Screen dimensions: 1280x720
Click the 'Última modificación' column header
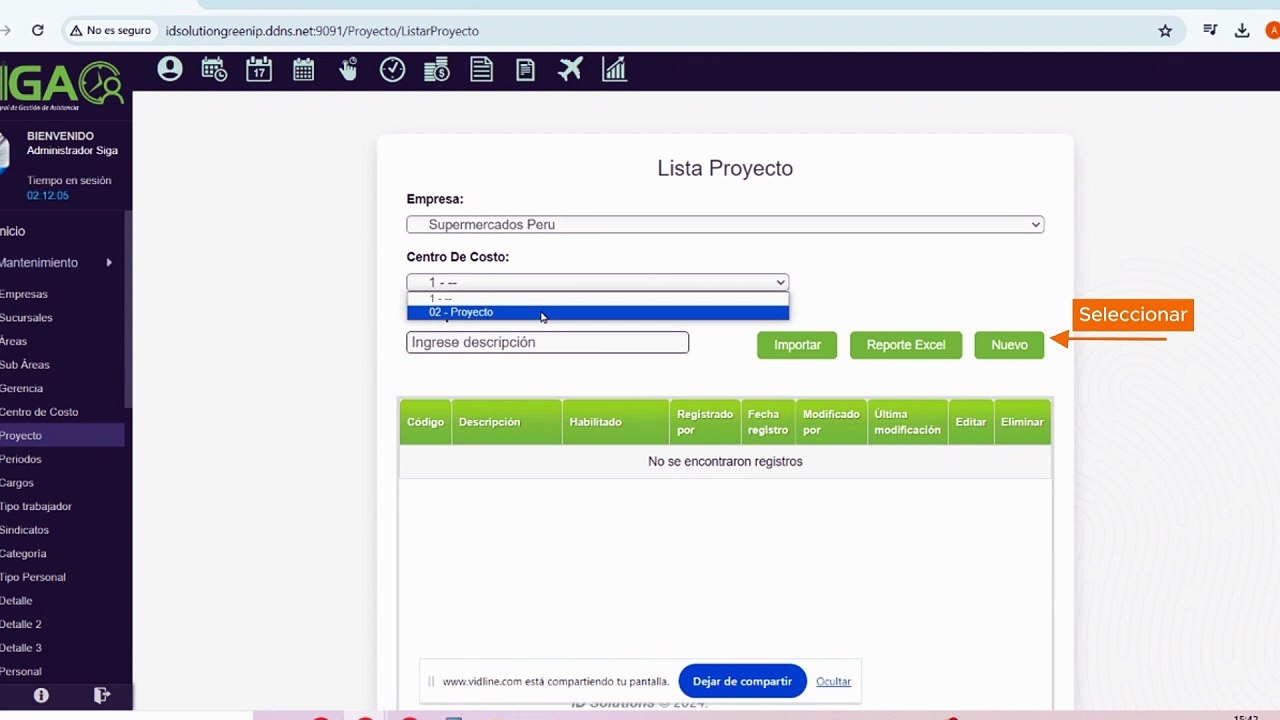907,422
